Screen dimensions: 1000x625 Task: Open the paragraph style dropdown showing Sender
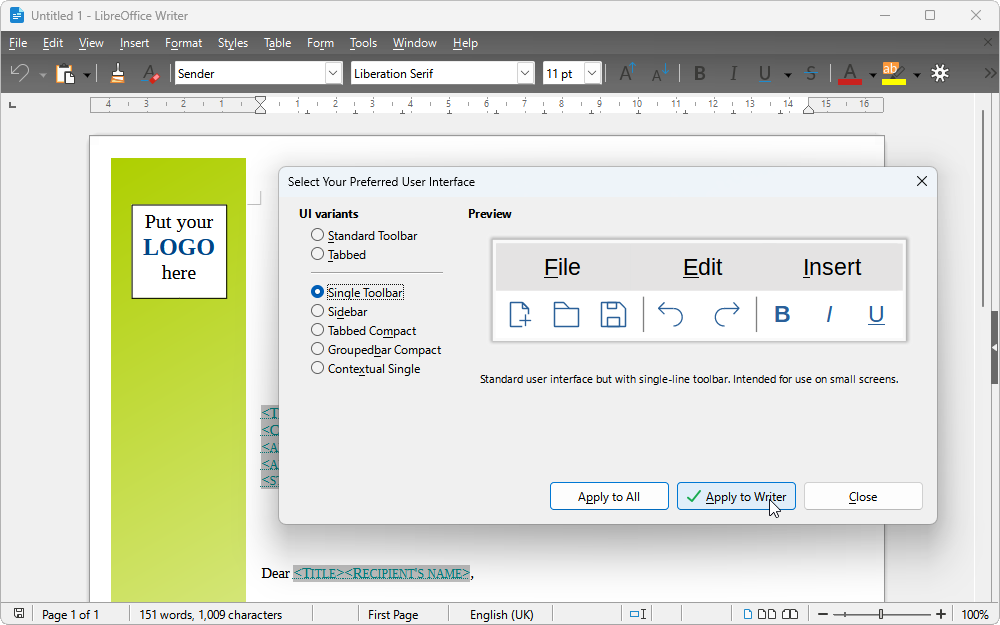[333, 73]
